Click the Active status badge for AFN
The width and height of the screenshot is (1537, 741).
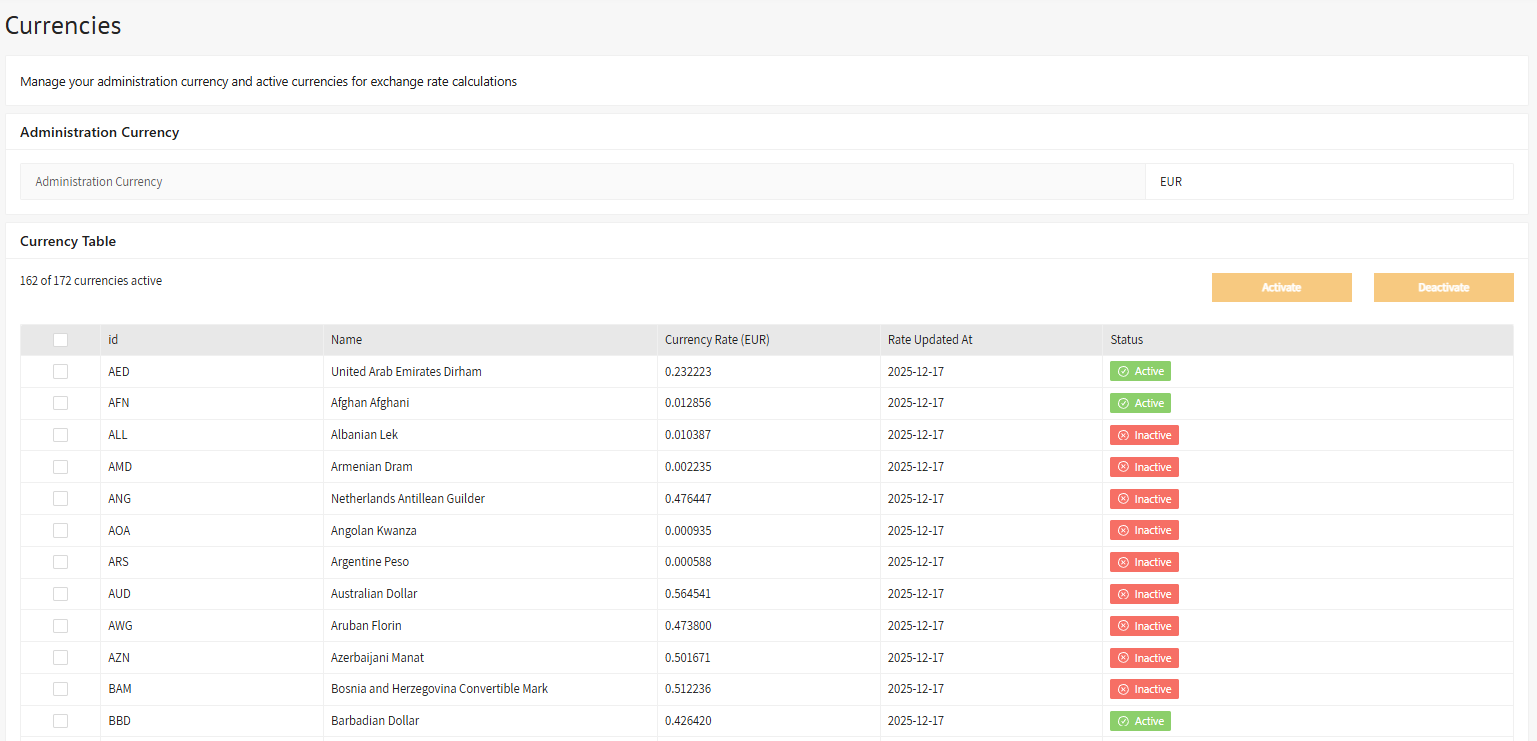(1140, 403)
